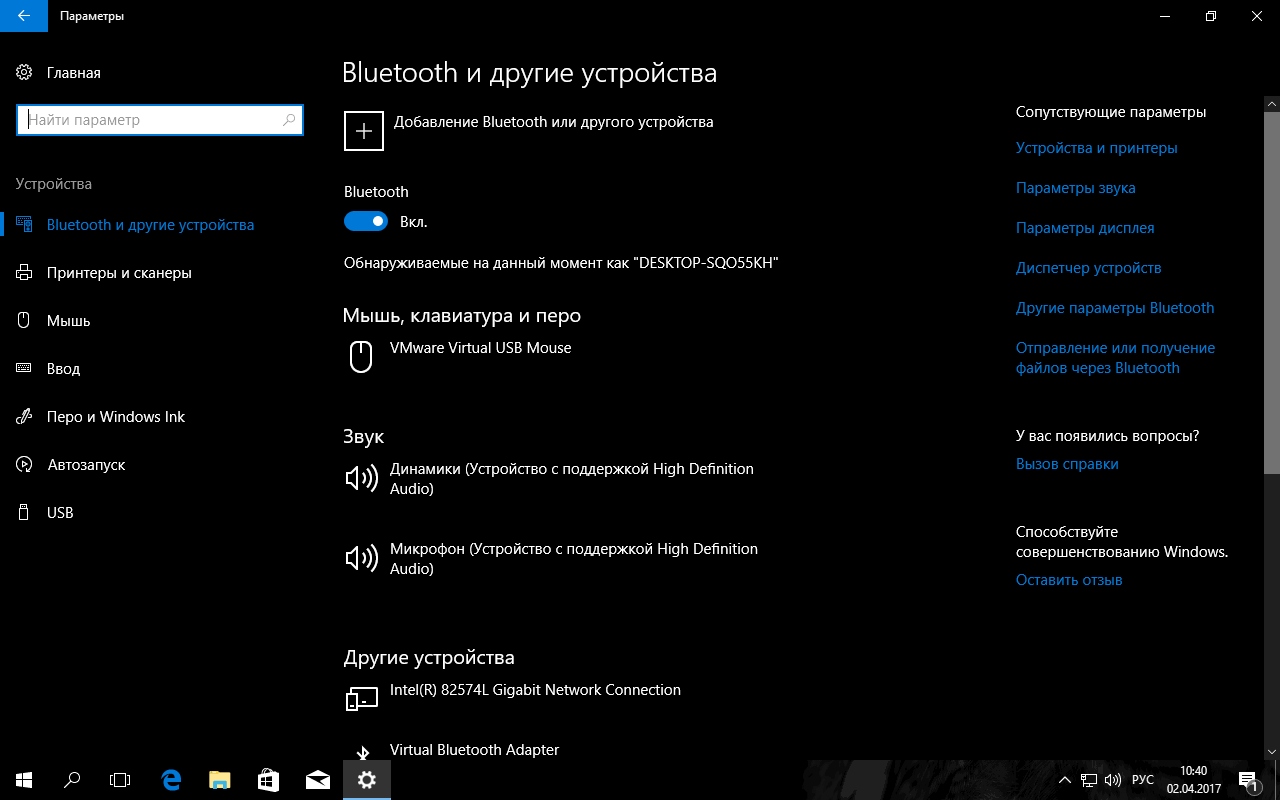The width and height of the screenshot is (1280, 800).
Task: Open the Typing (Ввод) settings
Action: (64, 368)
